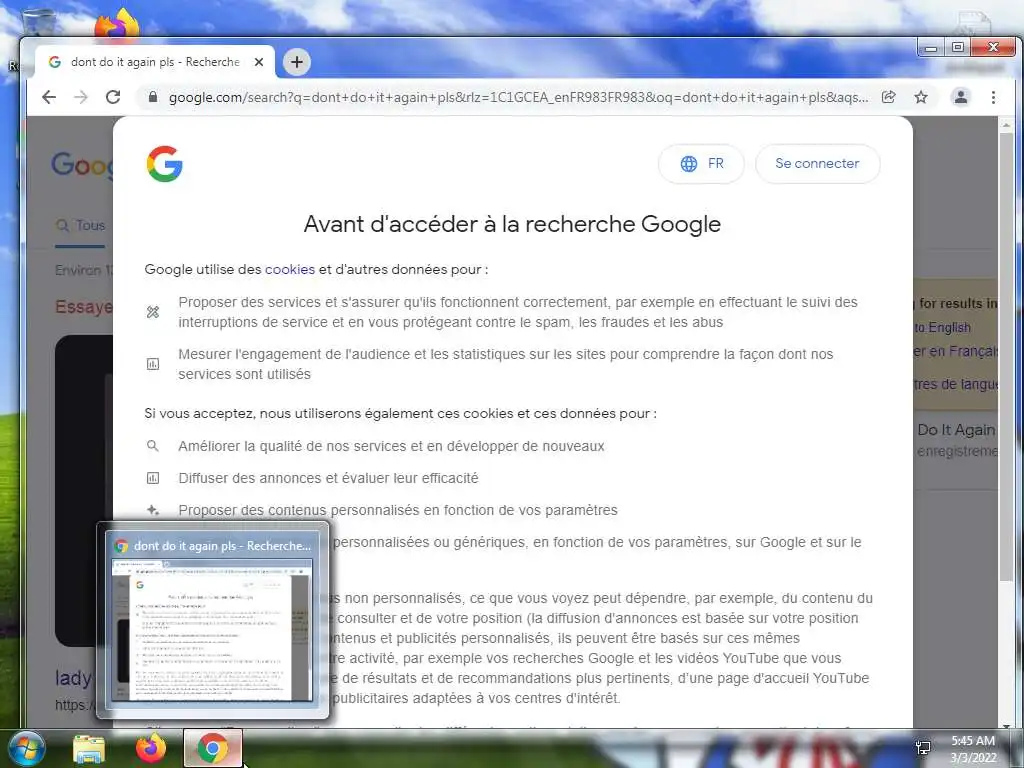Screen dimensions: 1024x768
Task: Click the 'Mesurer l'engagement de l'audience' line
Action: 505,364
